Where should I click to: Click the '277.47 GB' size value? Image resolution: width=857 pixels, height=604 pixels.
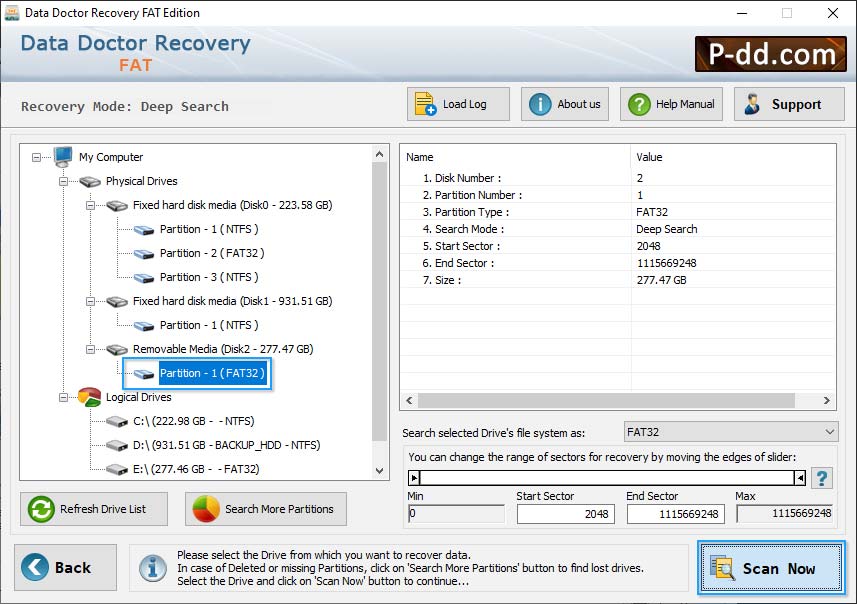tap(661, 280)
